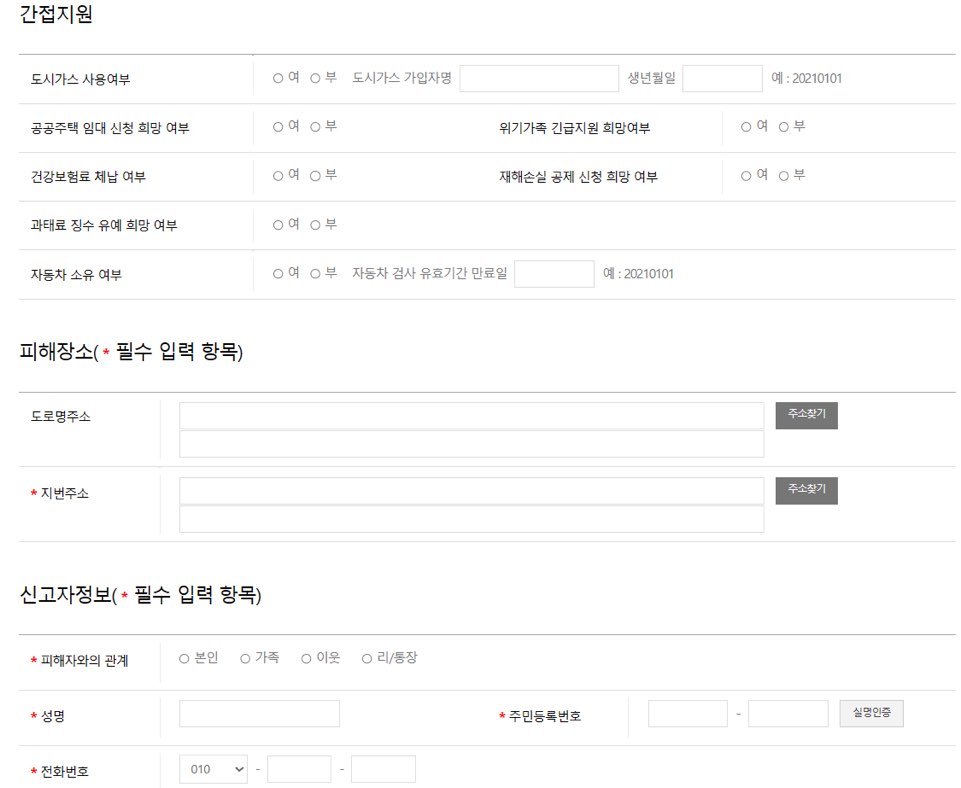Click 주소찾기 next to 지번주소
Screen dimensions: 961x788
(x=805, y=490)
